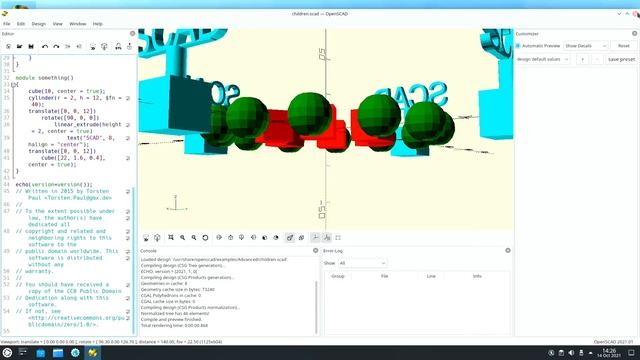Open the Show Details dropdown in Customizer

586,46
